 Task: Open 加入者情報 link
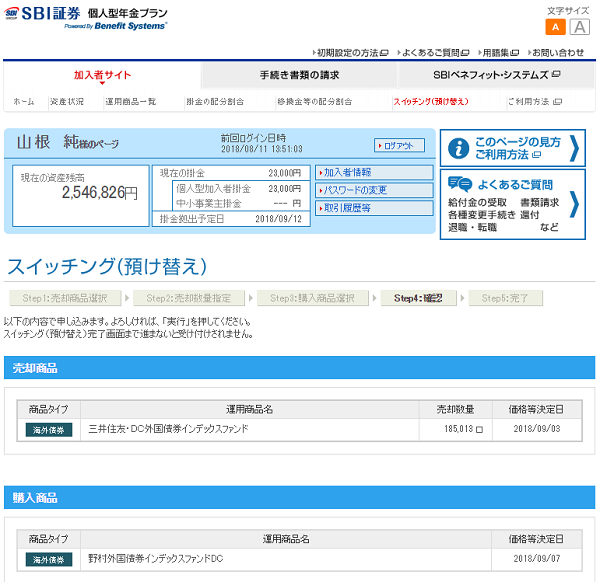coord(374,173)
